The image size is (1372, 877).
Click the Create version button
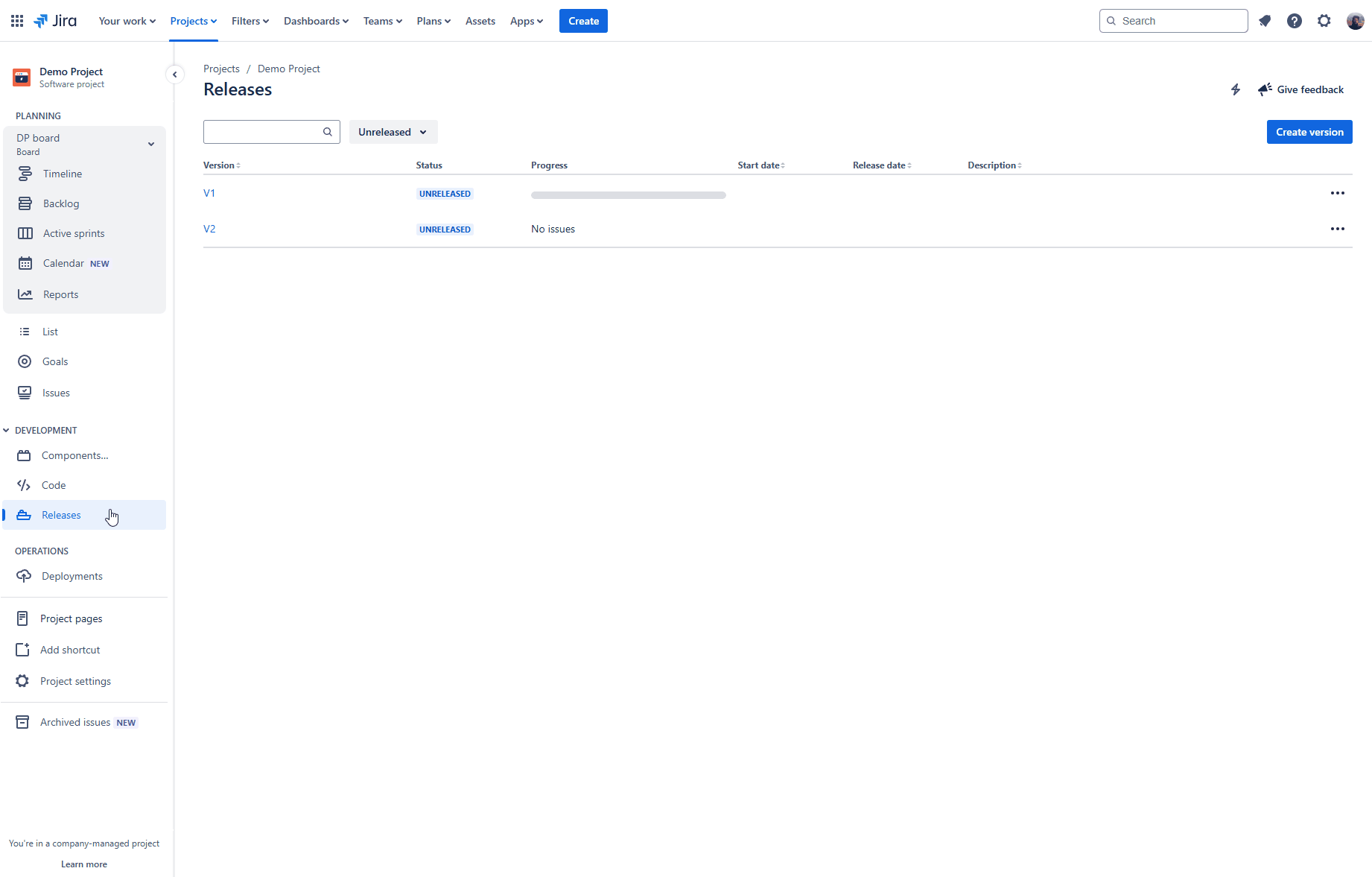[x=1309, y=131]
